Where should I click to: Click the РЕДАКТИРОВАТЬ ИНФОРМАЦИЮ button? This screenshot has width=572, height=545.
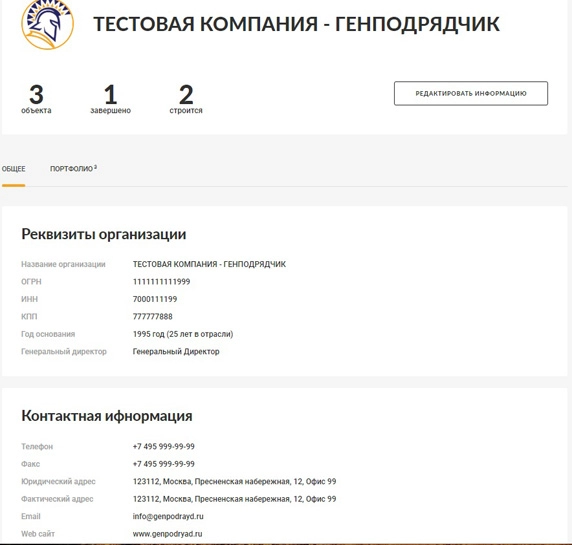471,93
